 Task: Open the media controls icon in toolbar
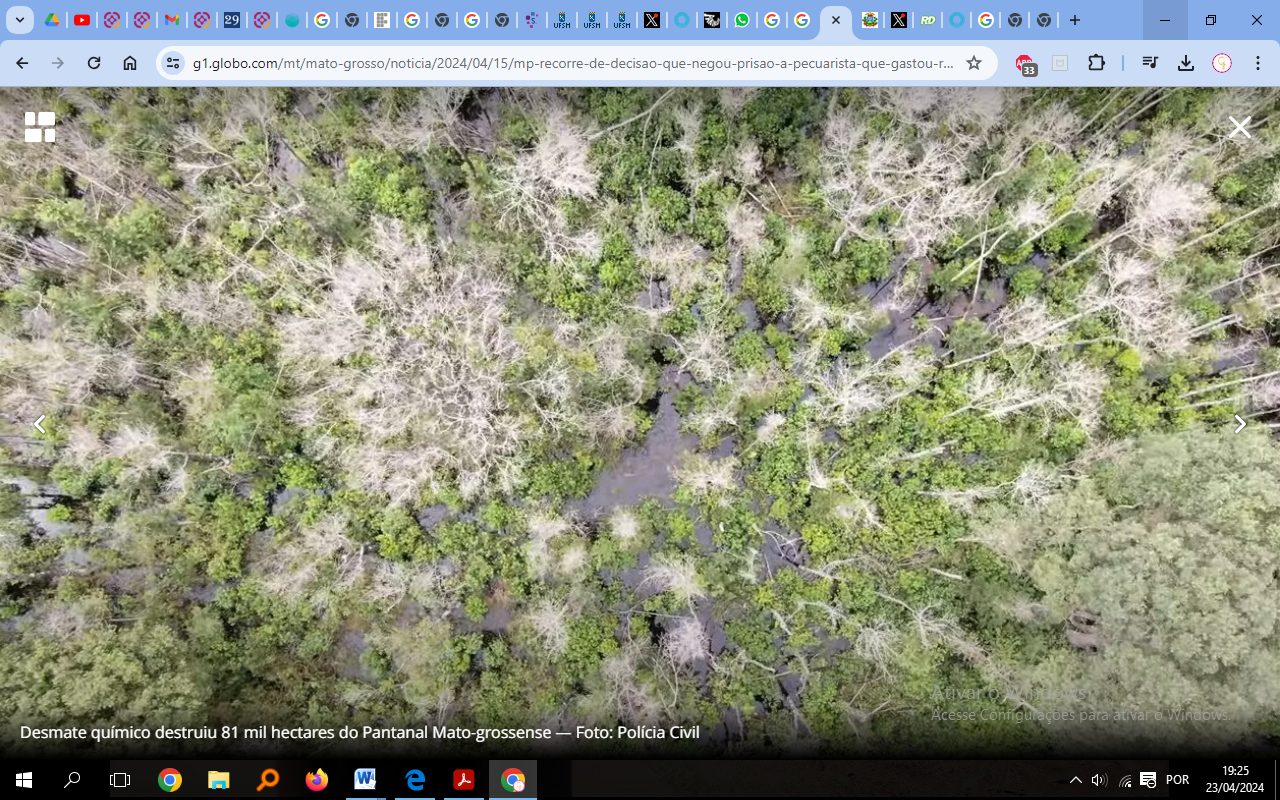(x=1150, y=63)
